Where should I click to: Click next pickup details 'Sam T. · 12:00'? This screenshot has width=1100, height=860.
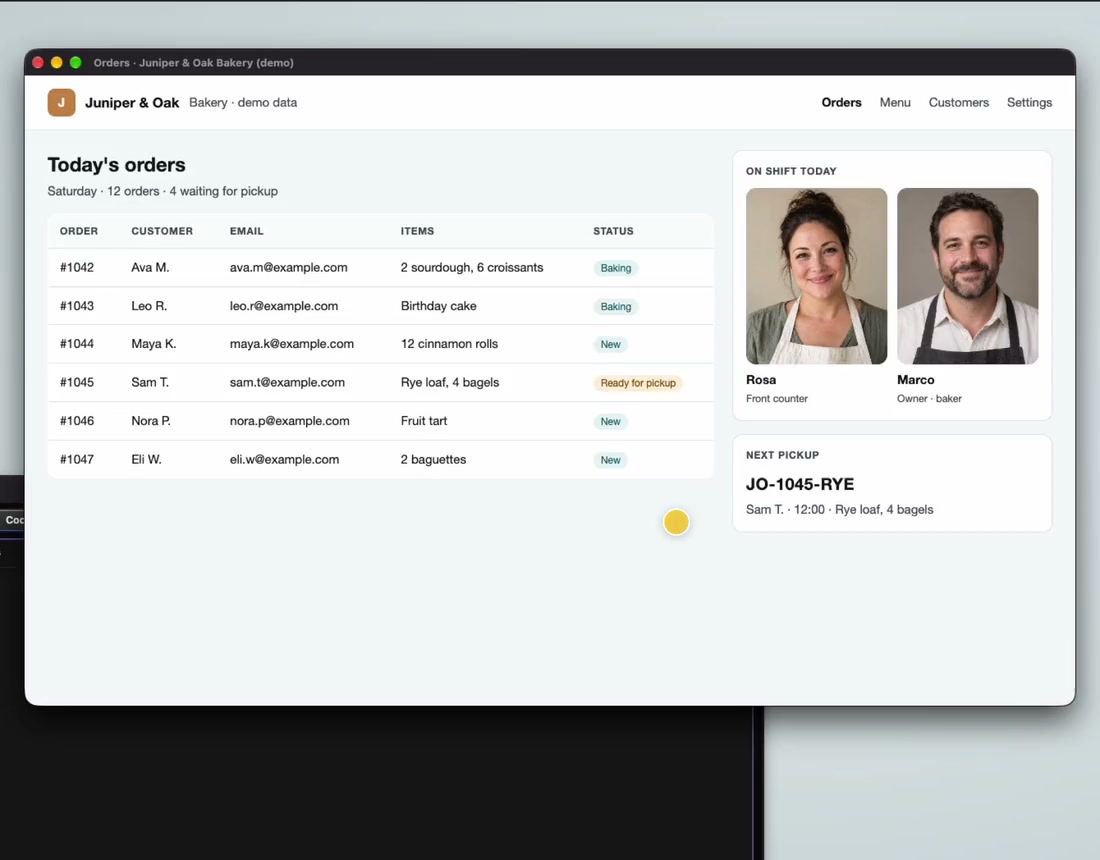pyautogui.click(x=839, y=509)
